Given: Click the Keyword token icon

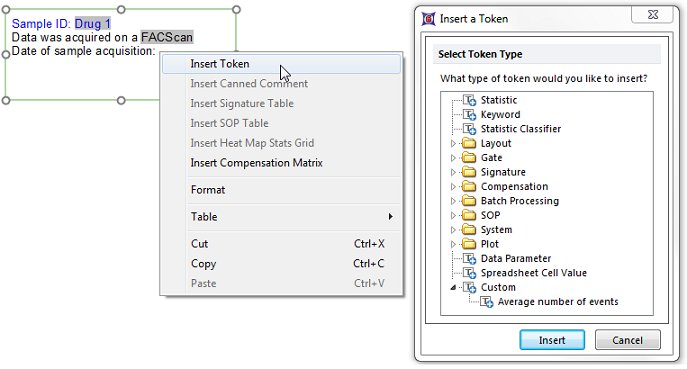Looking at the screenshot, I should click(470, 115).
